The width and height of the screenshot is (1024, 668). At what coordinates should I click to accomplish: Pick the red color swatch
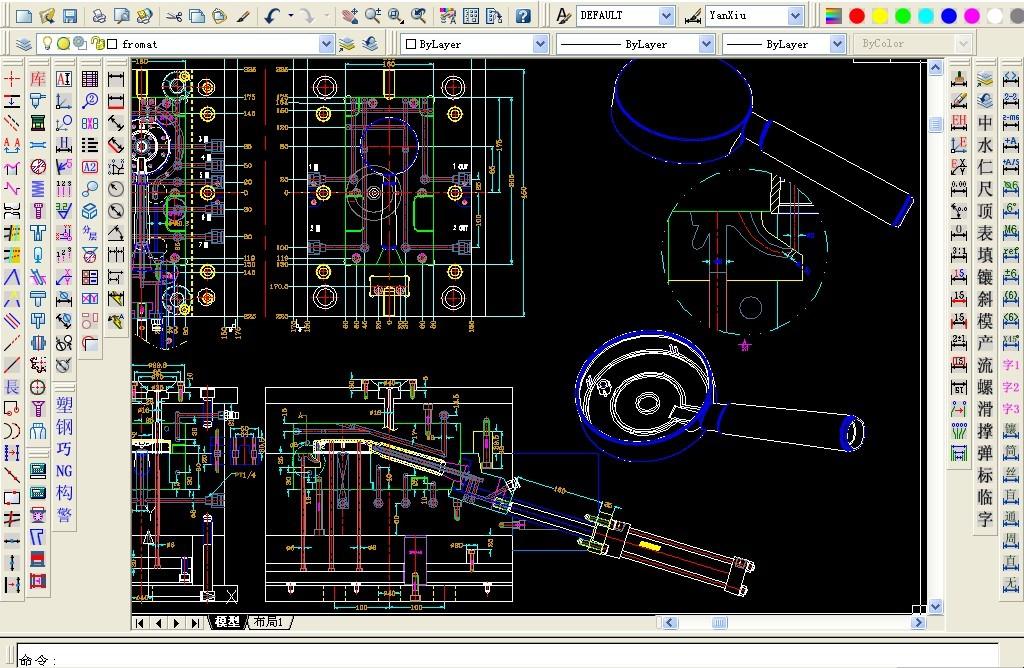coord(857,16)
